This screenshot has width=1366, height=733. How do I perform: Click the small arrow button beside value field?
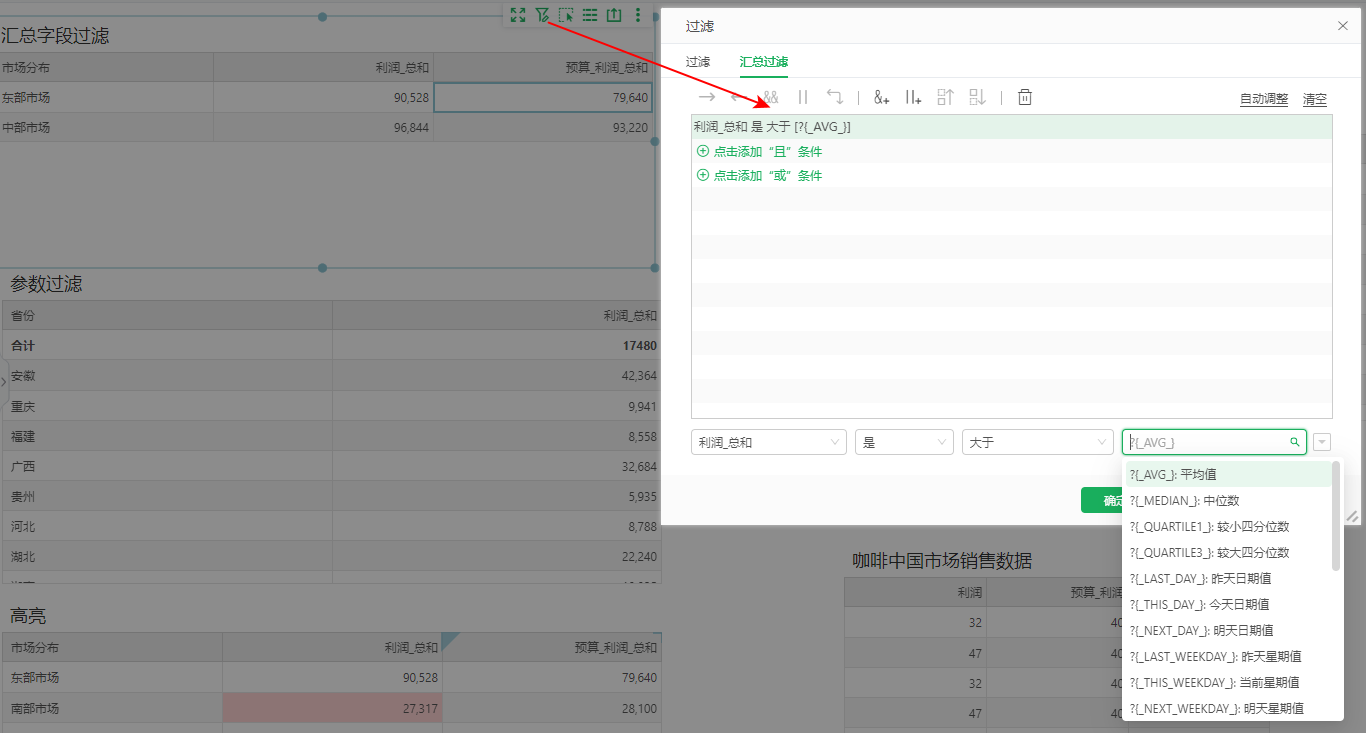pyautogui.click(x=1322, y=442)
